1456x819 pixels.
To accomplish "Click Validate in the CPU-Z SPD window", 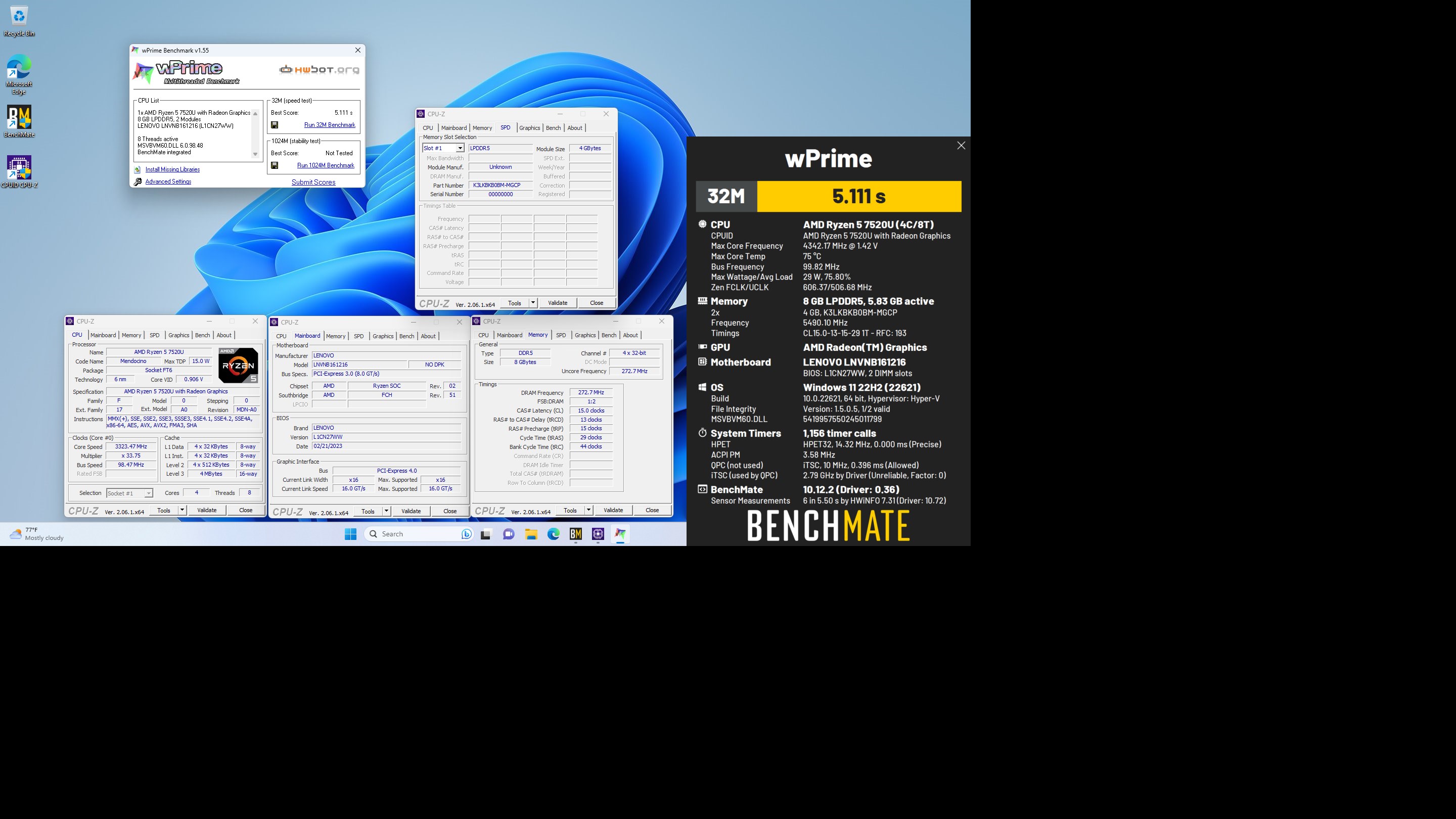I will tap(557, 303).
